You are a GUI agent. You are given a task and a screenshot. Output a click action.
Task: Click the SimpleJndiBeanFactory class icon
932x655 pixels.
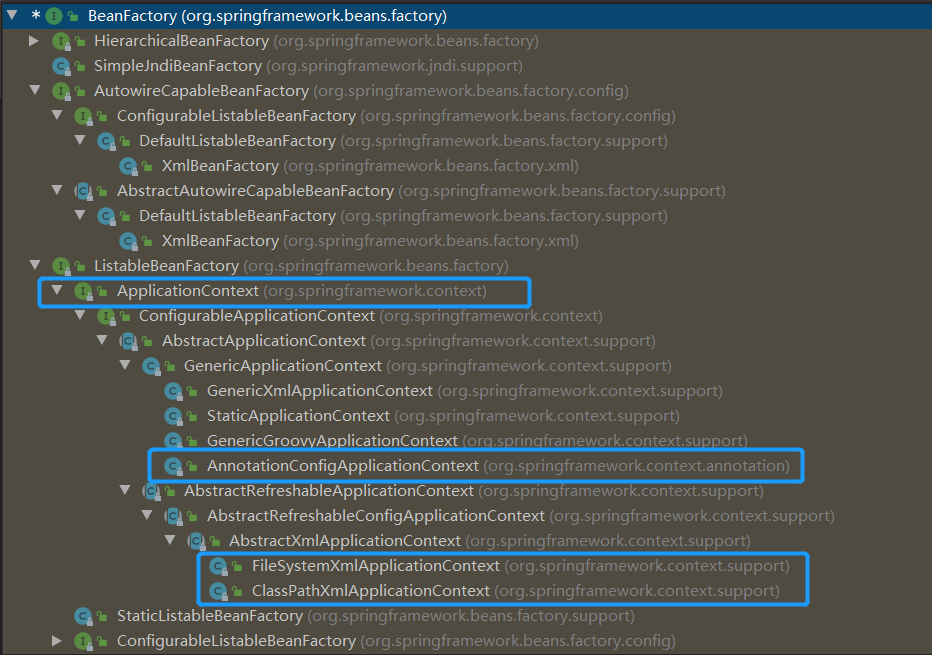tap(61, 66)
